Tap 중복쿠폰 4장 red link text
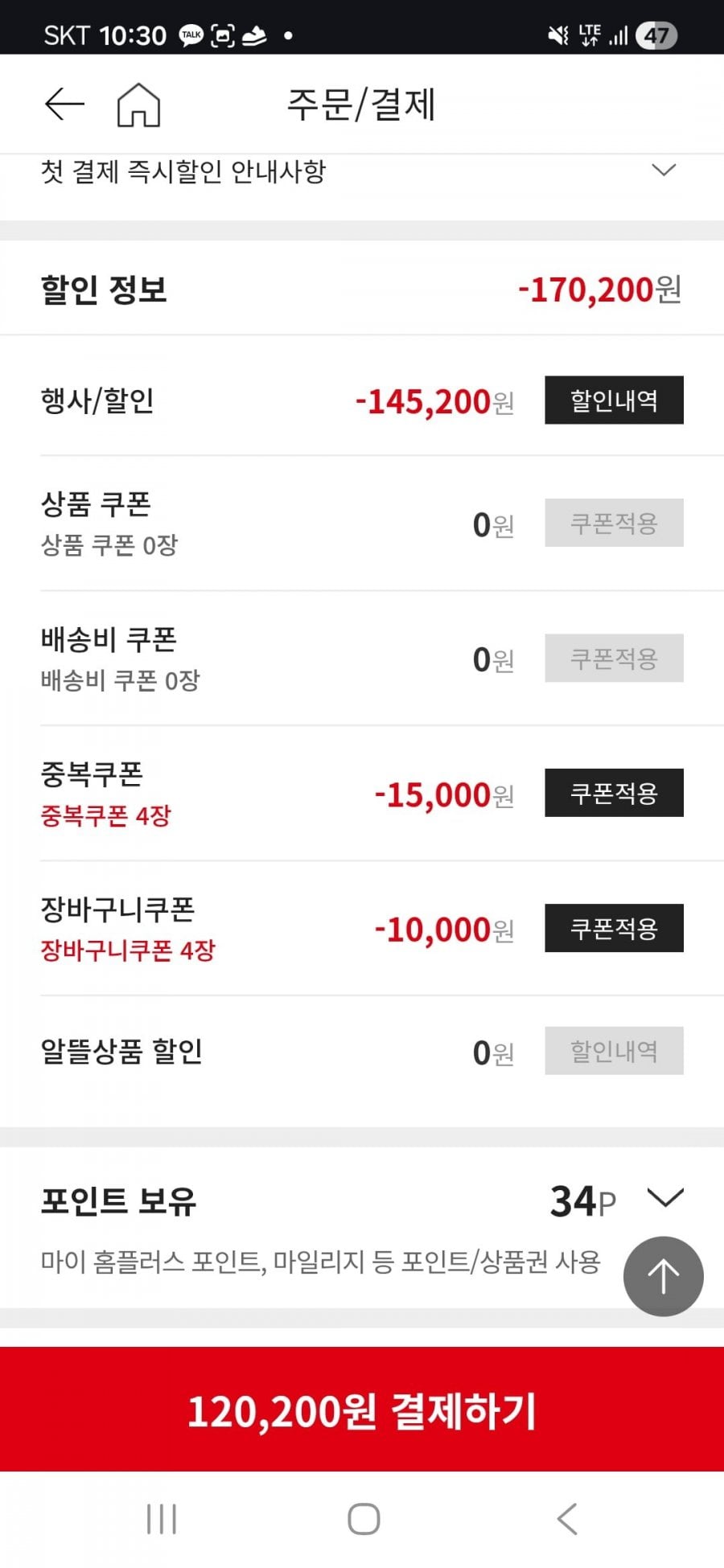This screenshot has width=724, height=1568. tap(106, 816)
